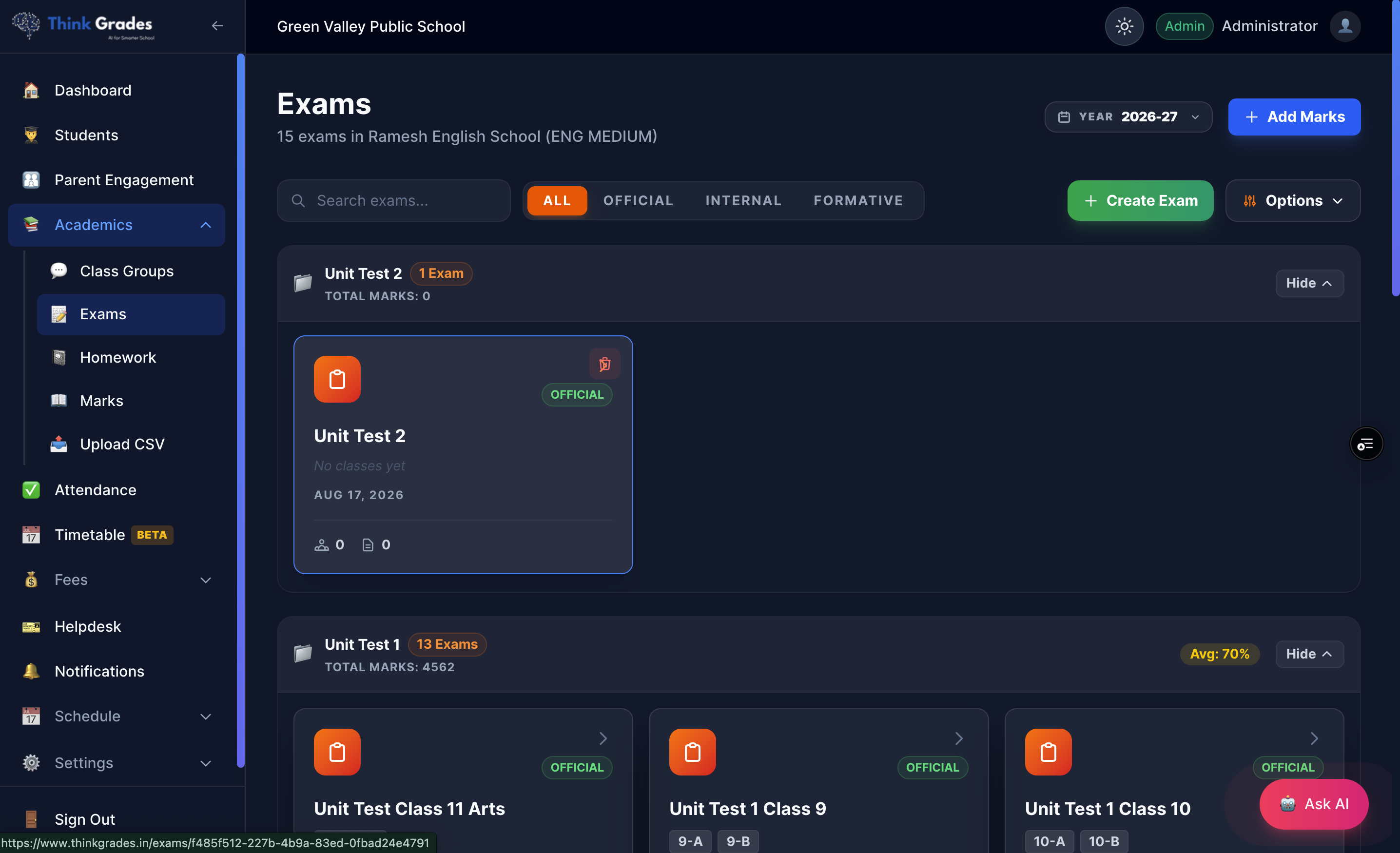Viewport: 1400px width, 853px height.
Task: Open Unit Test Class 11 Arts via chevron
Action: 603,738
